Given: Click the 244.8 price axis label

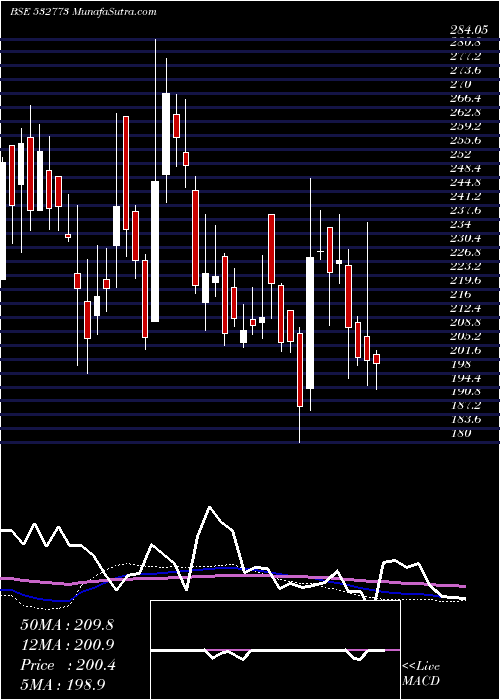Looking at the screenshot, I should (466, 182).
